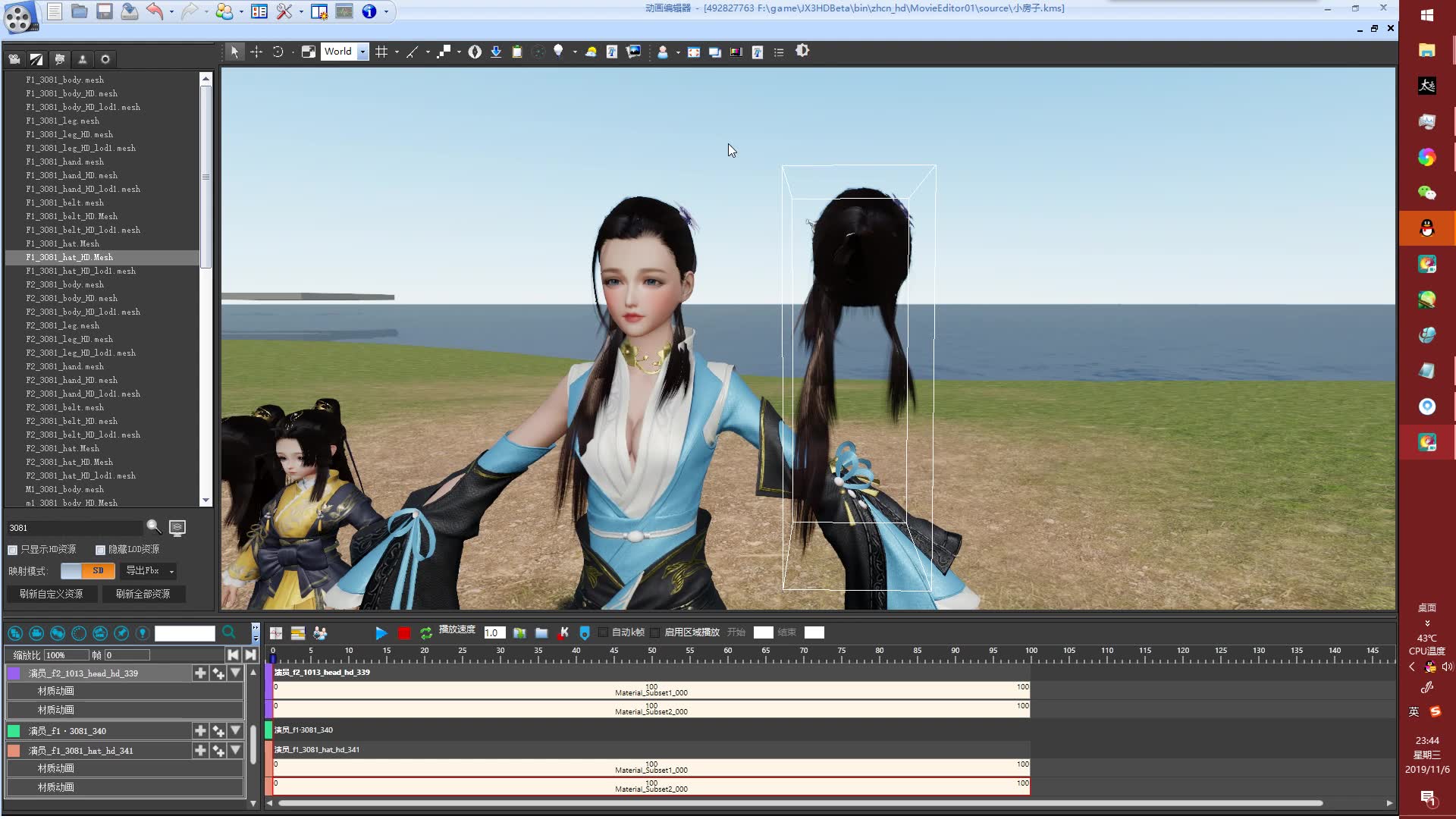
Task: Check the 隐藏LOD资源 checkbox
Action: [x=100, y=550]
